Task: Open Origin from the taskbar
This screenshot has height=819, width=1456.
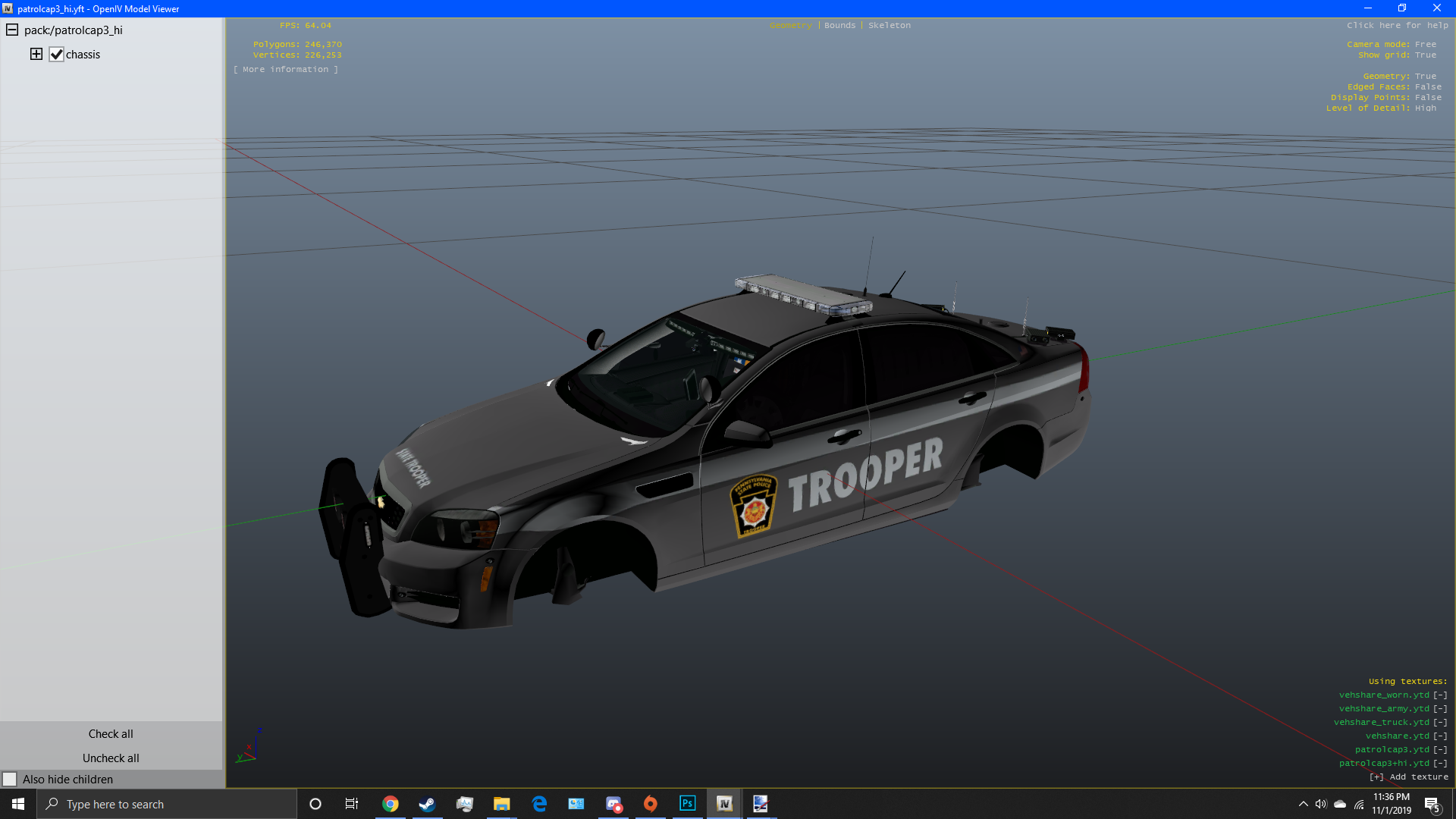Action: 650,804
